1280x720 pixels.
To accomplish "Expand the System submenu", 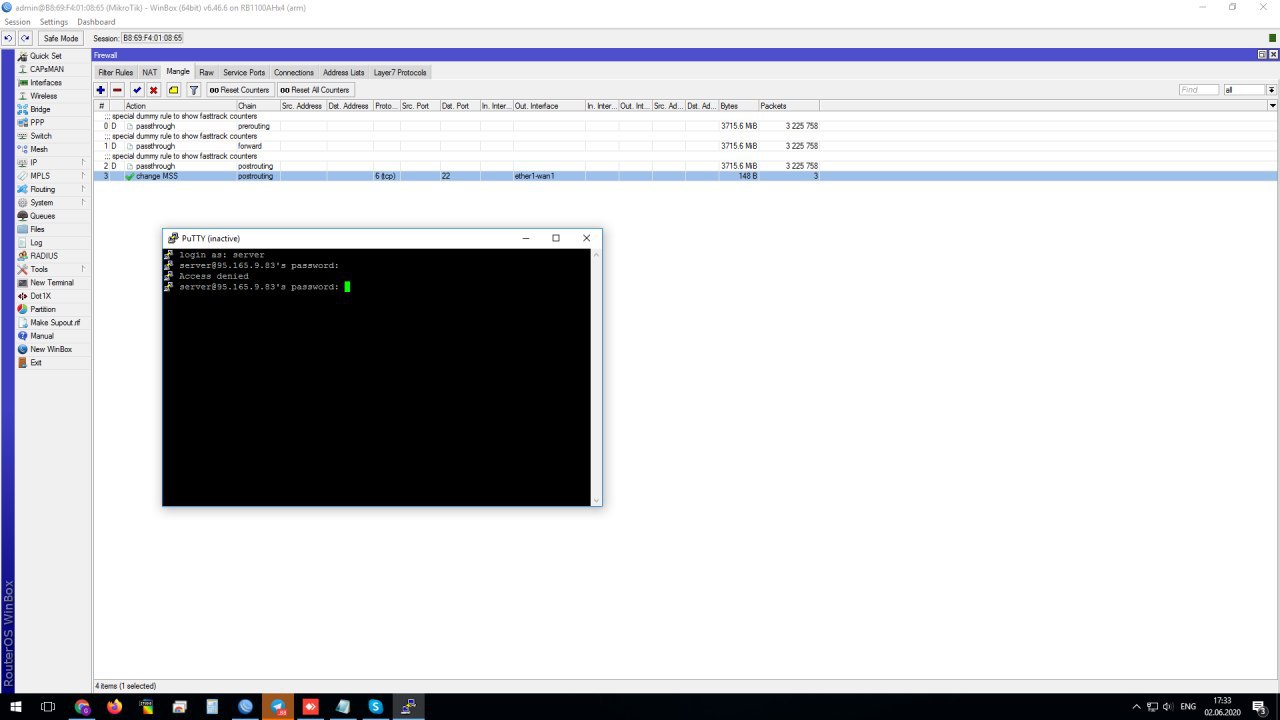I will pyautogui.click(x=52, y=203).
